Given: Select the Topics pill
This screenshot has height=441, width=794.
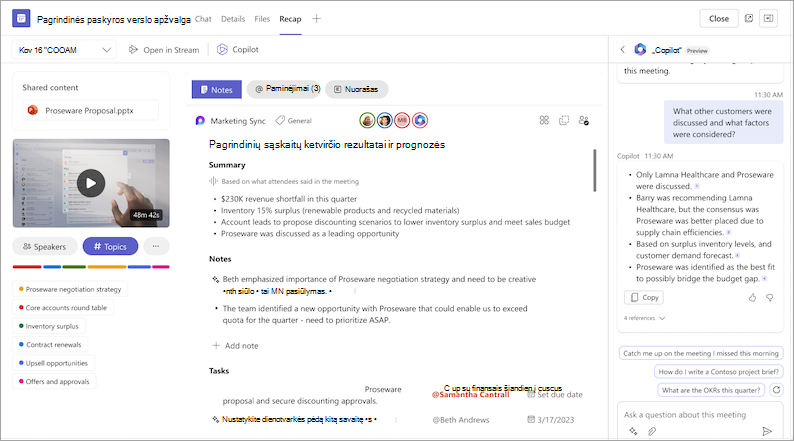Looking at the screenshot, I should [110, 247].
